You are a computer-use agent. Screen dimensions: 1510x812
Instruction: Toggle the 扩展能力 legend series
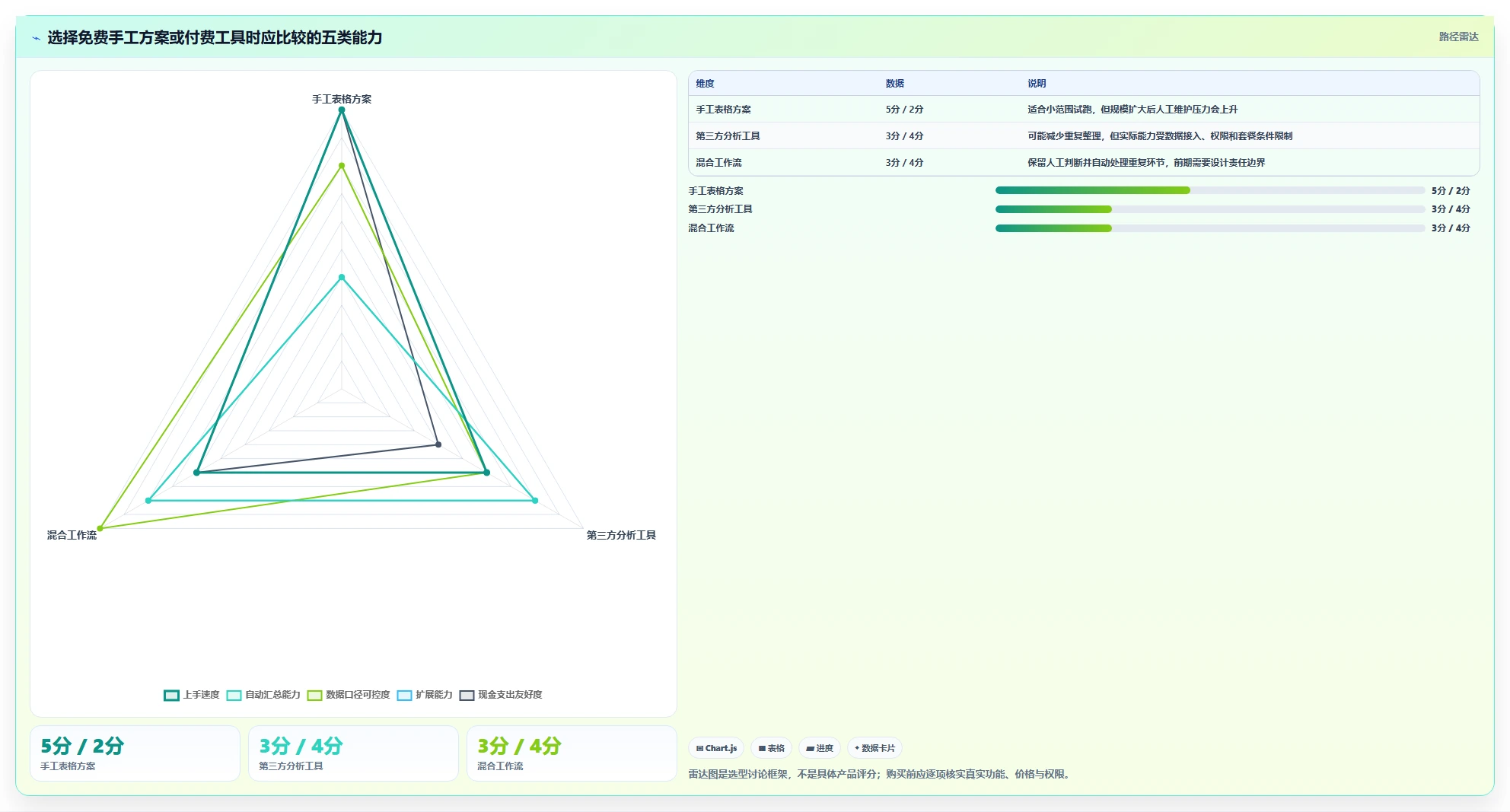tap(425, 695)
